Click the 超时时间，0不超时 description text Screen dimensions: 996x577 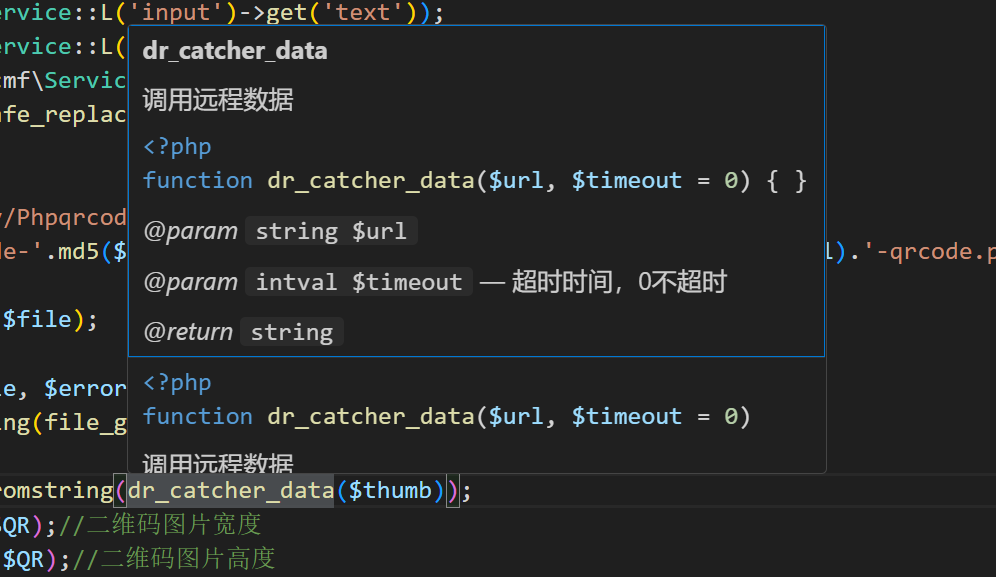[x=618, y=283]
